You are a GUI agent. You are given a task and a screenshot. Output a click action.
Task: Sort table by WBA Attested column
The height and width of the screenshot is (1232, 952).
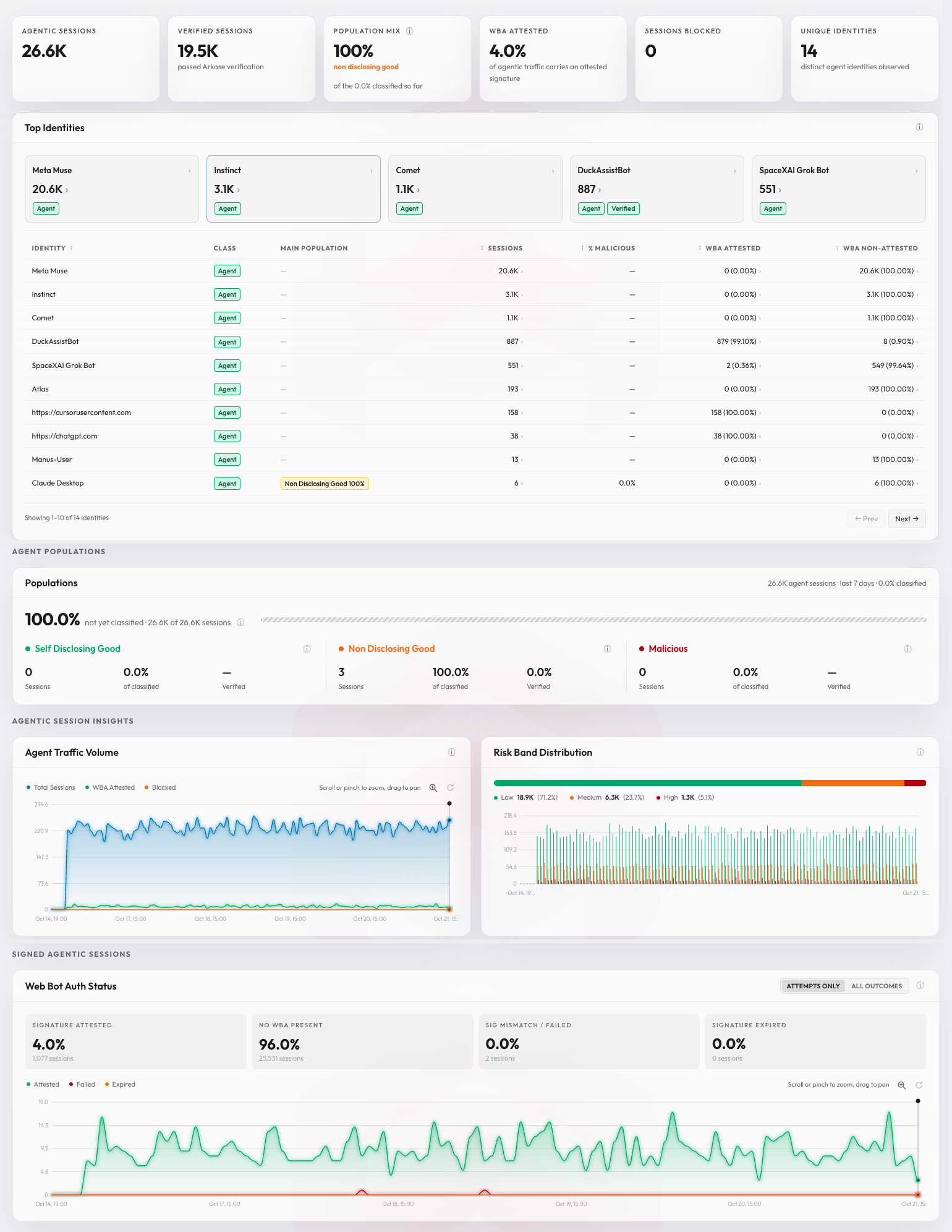tap(729, 248)
